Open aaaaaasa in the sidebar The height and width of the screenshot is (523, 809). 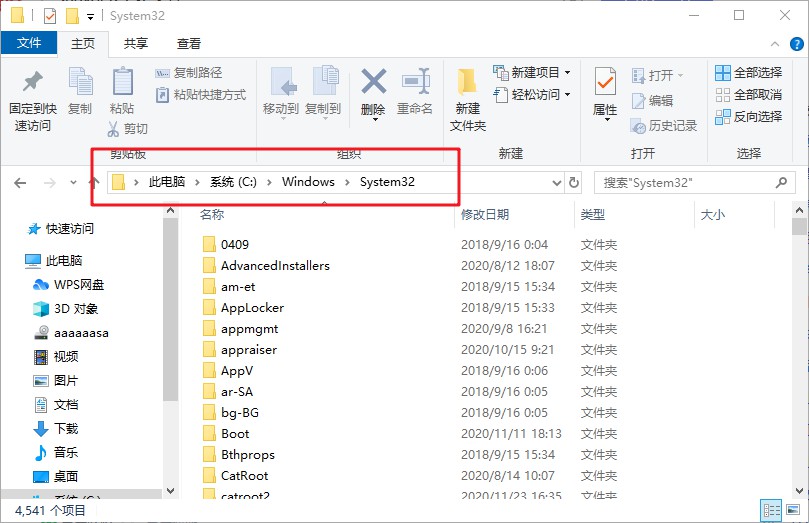(71, 333)
